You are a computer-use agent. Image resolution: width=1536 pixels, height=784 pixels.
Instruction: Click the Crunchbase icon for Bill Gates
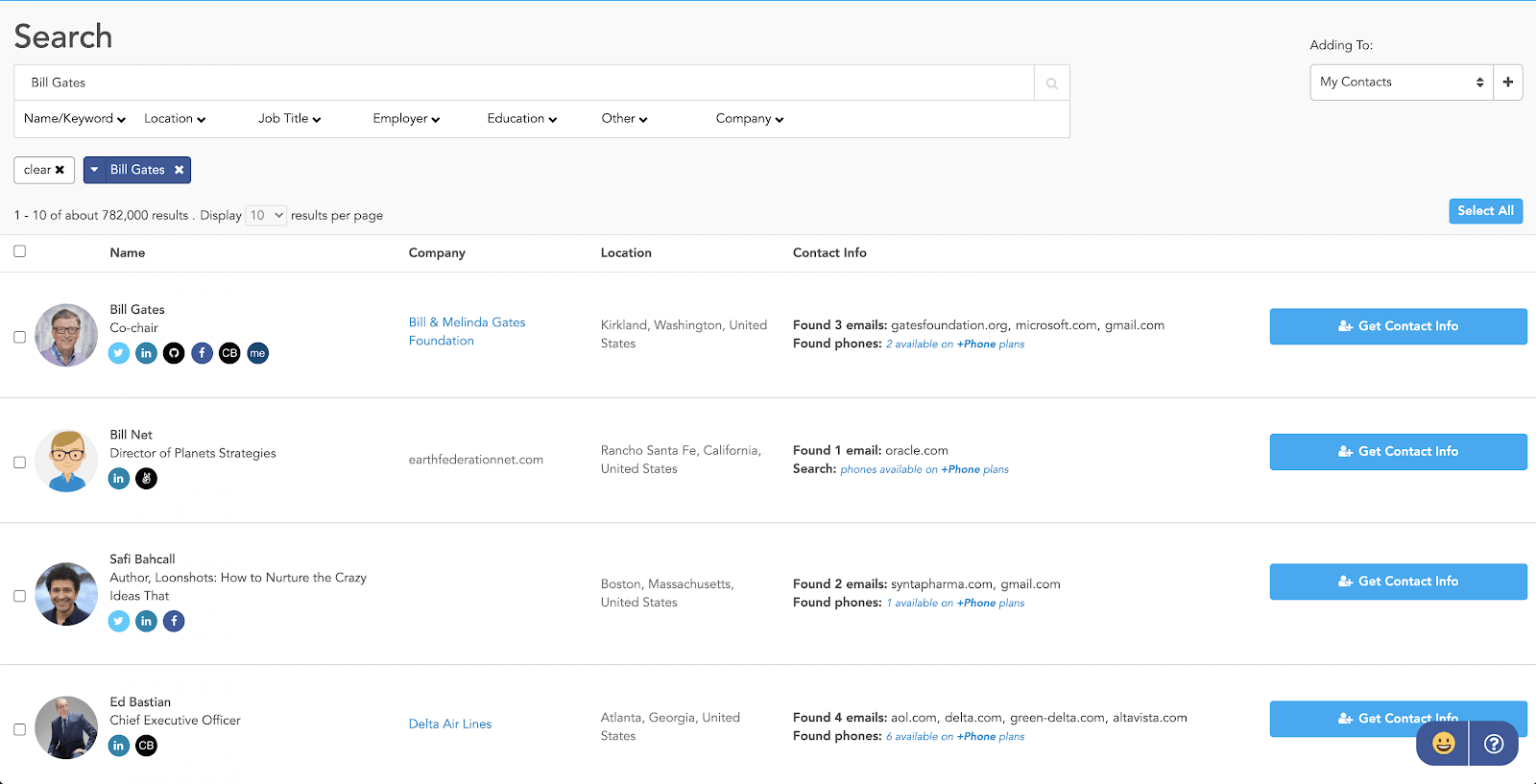coord(229,352)
